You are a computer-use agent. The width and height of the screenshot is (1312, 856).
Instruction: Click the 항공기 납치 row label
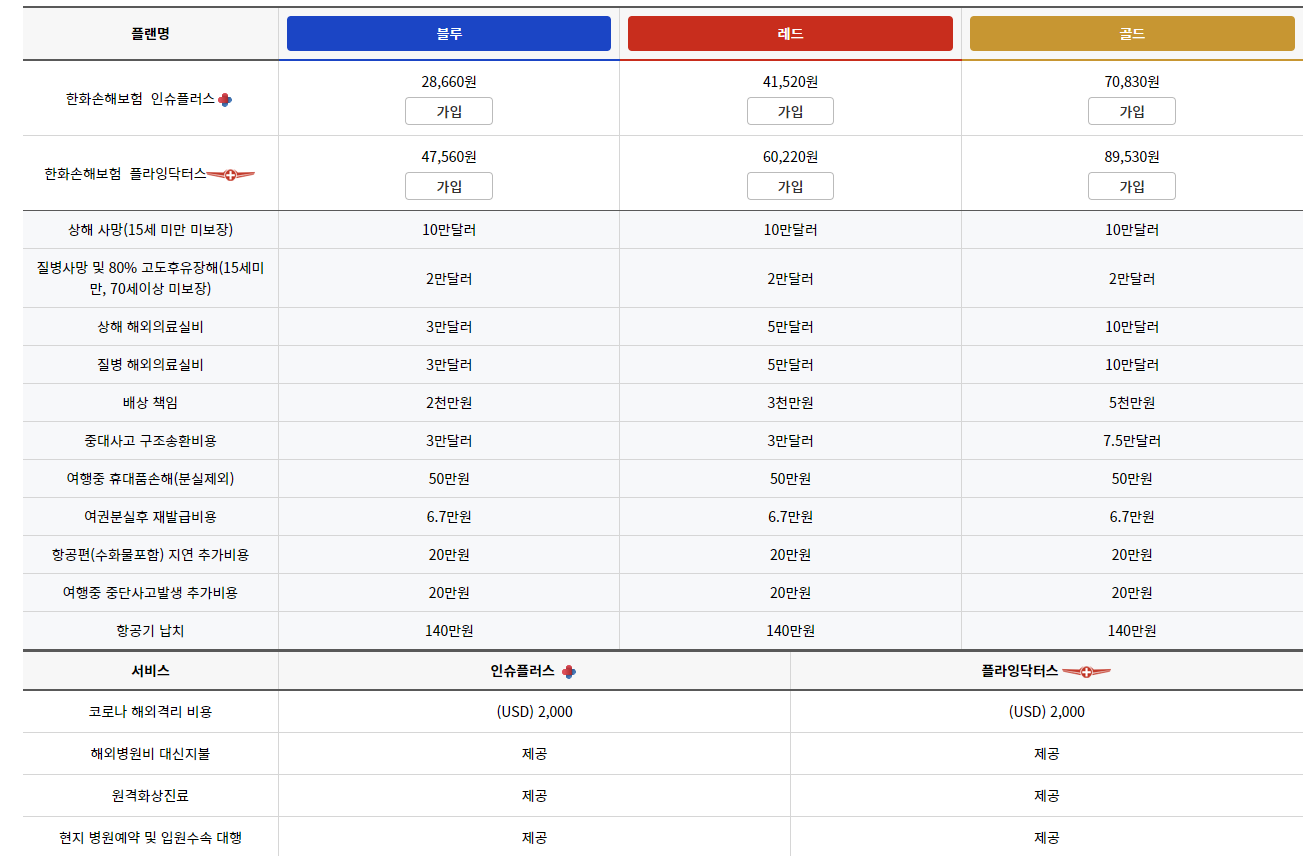[x=150, y=630]
